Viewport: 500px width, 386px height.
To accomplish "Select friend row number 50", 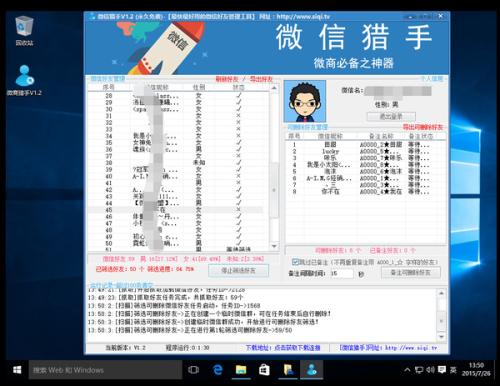I will (x=178, y=244).
